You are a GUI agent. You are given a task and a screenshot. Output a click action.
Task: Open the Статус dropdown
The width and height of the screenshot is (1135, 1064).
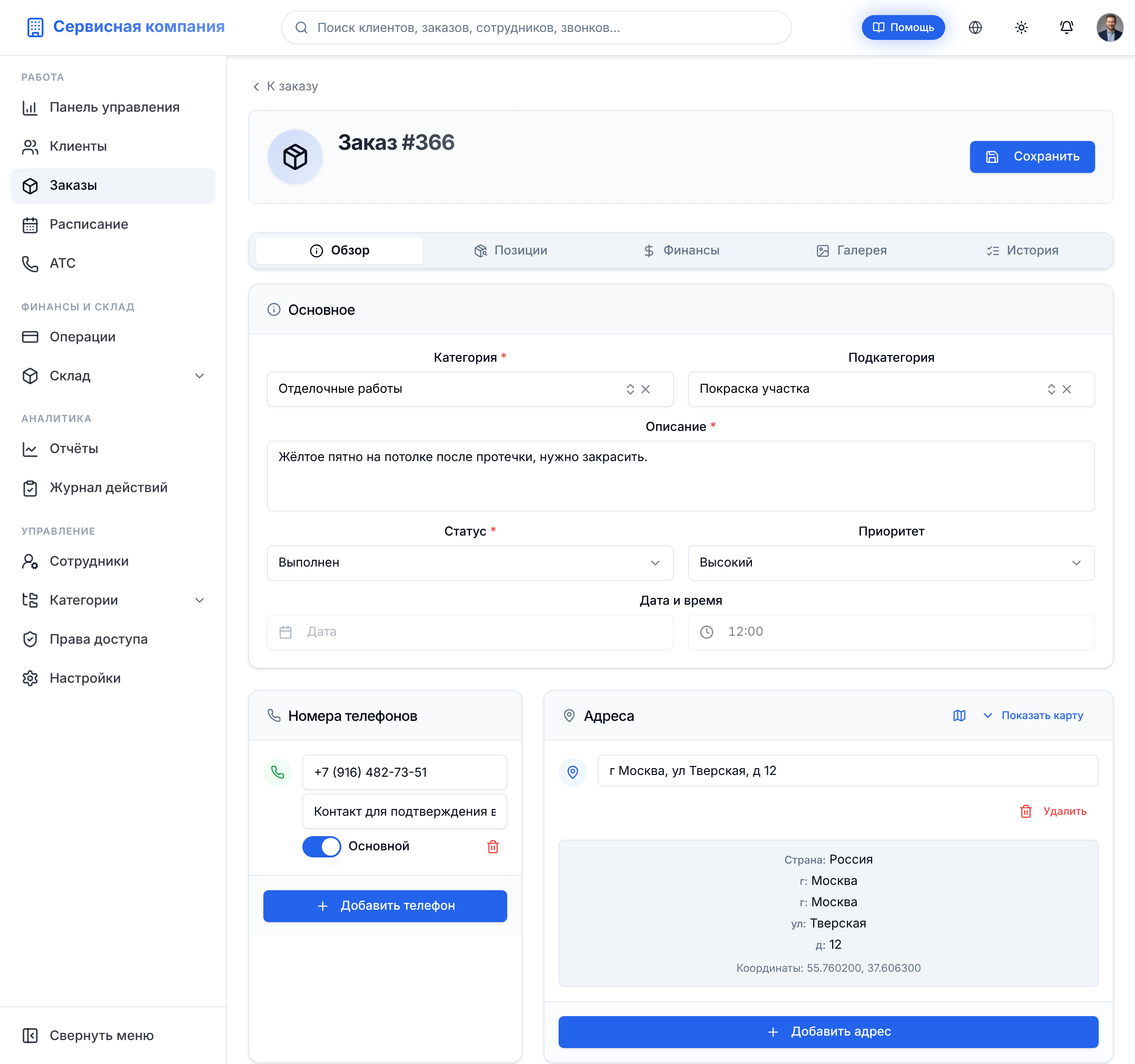pyautogui.click(x=470, y=563)
